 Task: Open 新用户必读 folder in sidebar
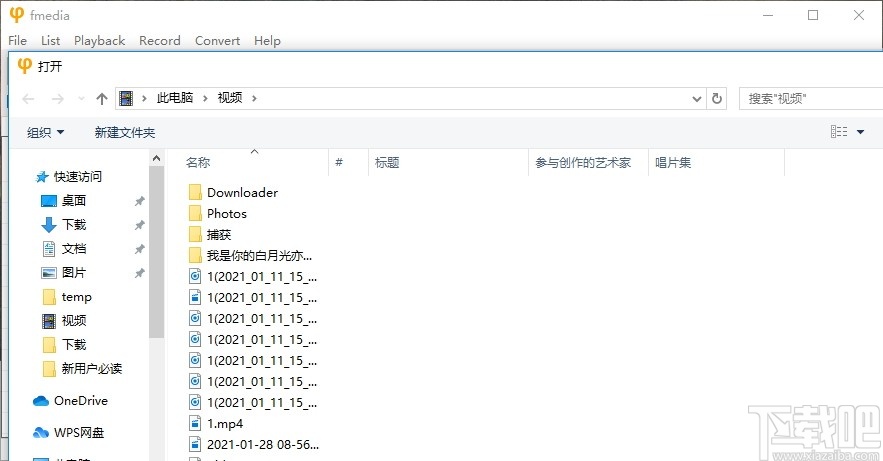tap(92, 369)
